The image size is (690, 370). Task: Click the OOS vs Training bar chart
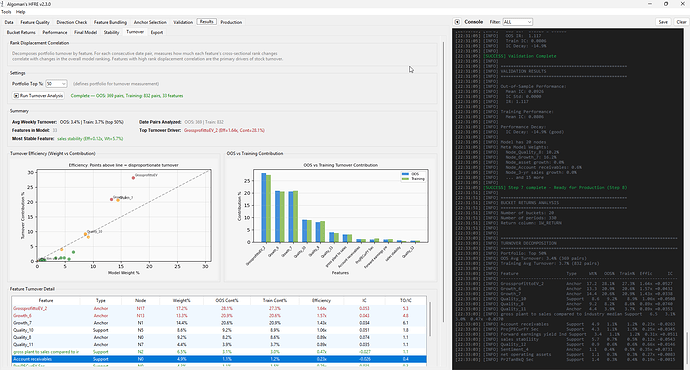coord(330,219)
